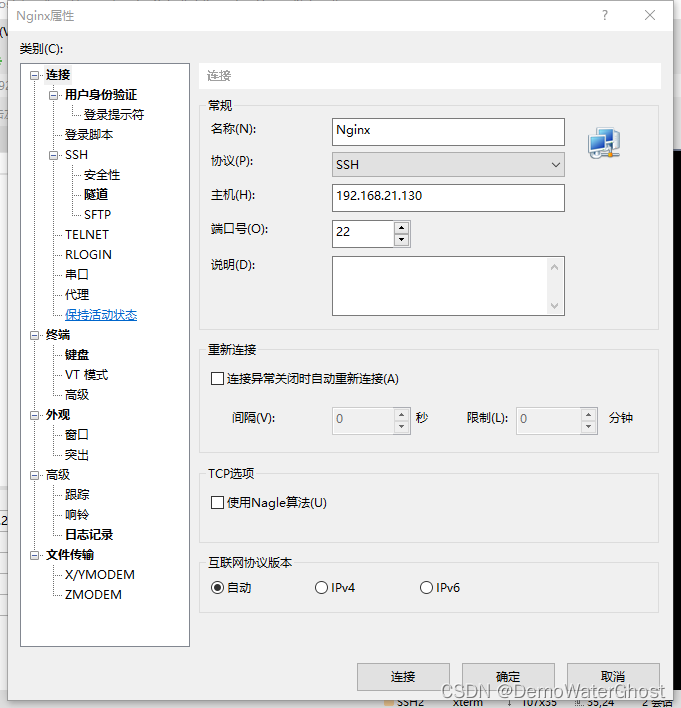Select VT 模式 under 终端
Screen dimensions: 681x708
click(87, 375)
